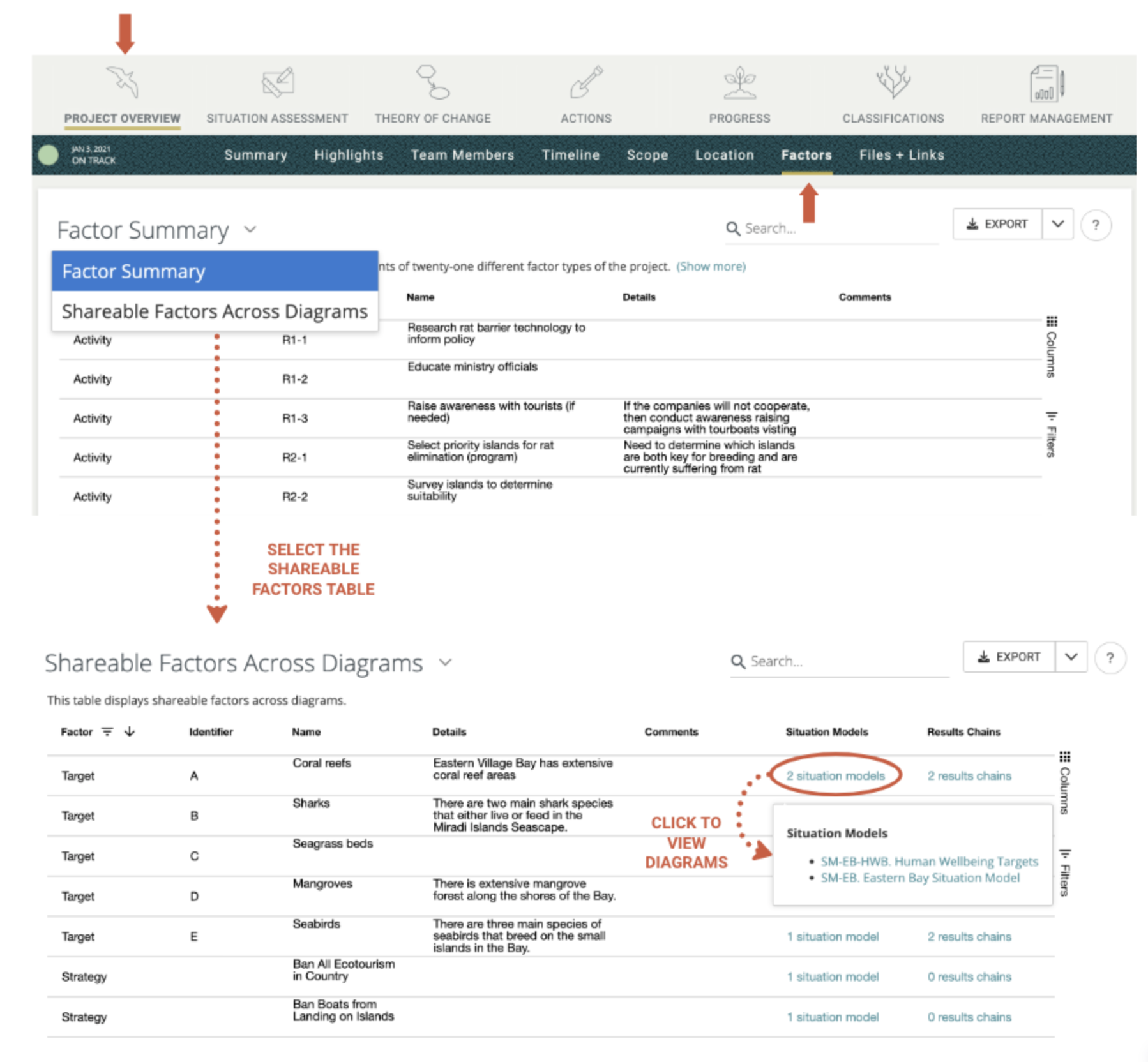Open Situation Assessment icon
This screenshot has width=1148, height=1062.
click(277, 82)
